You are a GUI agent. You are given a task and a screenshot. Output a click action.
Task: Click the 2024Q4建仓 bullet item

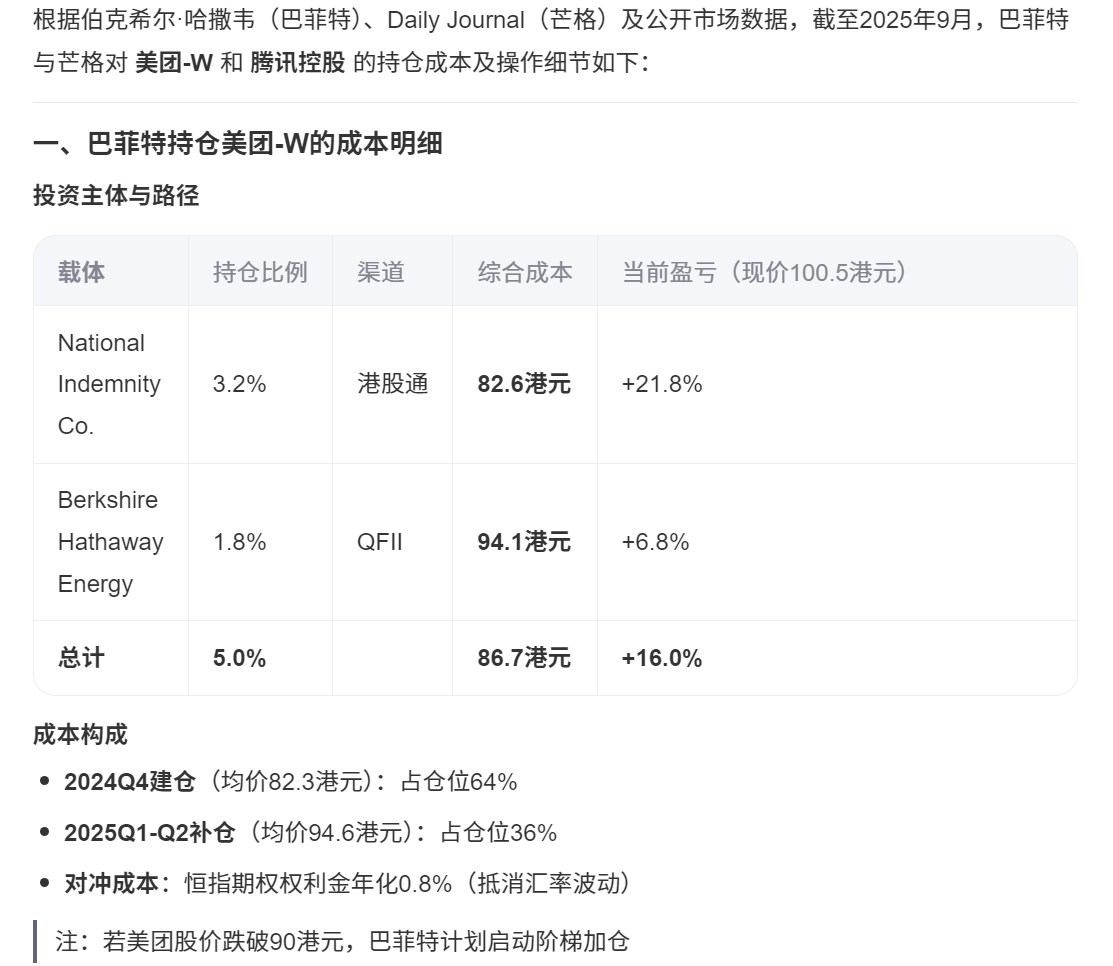click(x=290, y=782)
